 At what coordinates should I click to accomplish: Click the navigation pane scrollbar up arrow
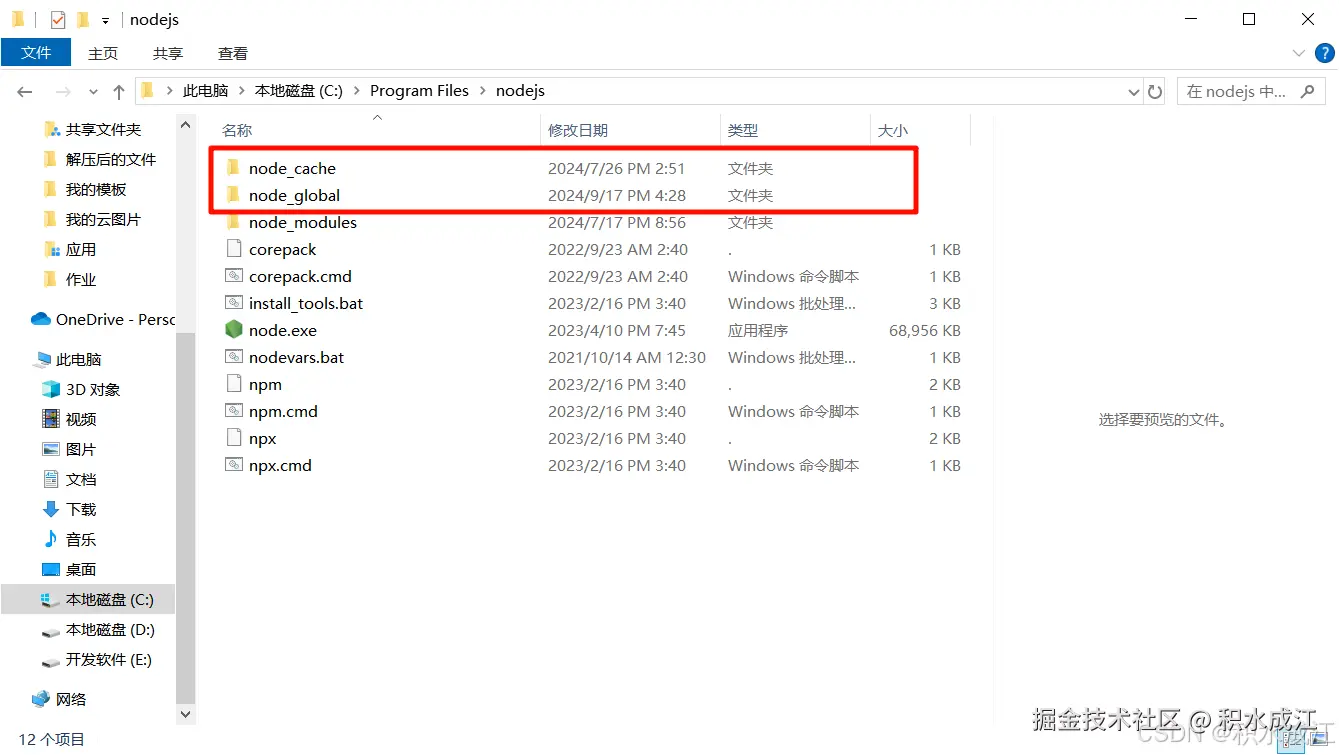185,125
